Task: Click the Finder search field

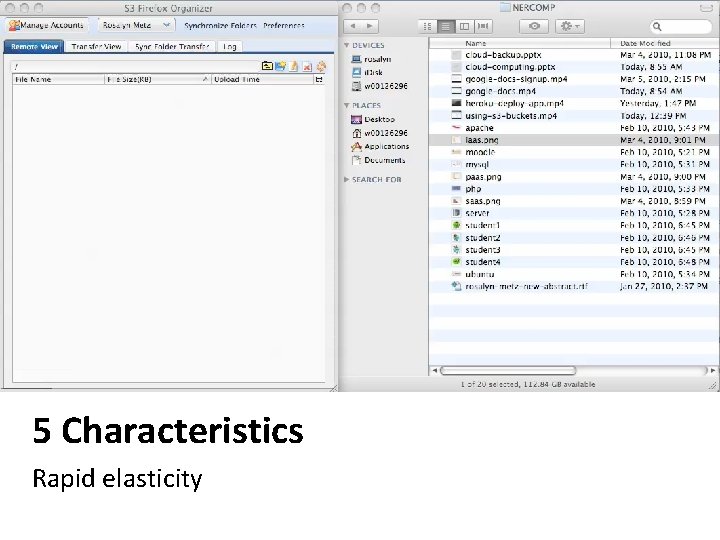Action: [681, 27]
